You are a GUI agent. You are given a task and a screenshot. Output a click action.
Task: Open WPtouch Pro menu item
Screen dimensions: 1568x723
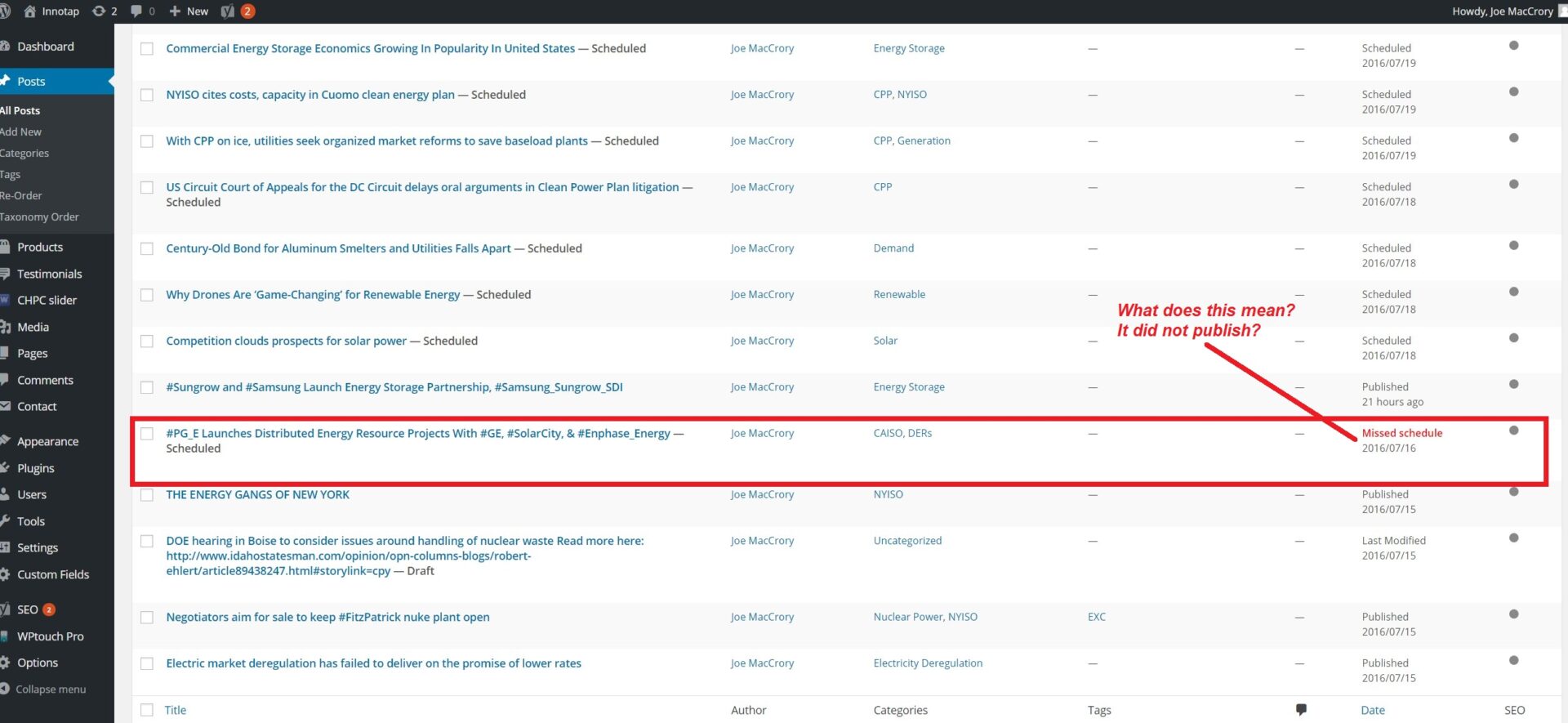(x=50, y=636)
